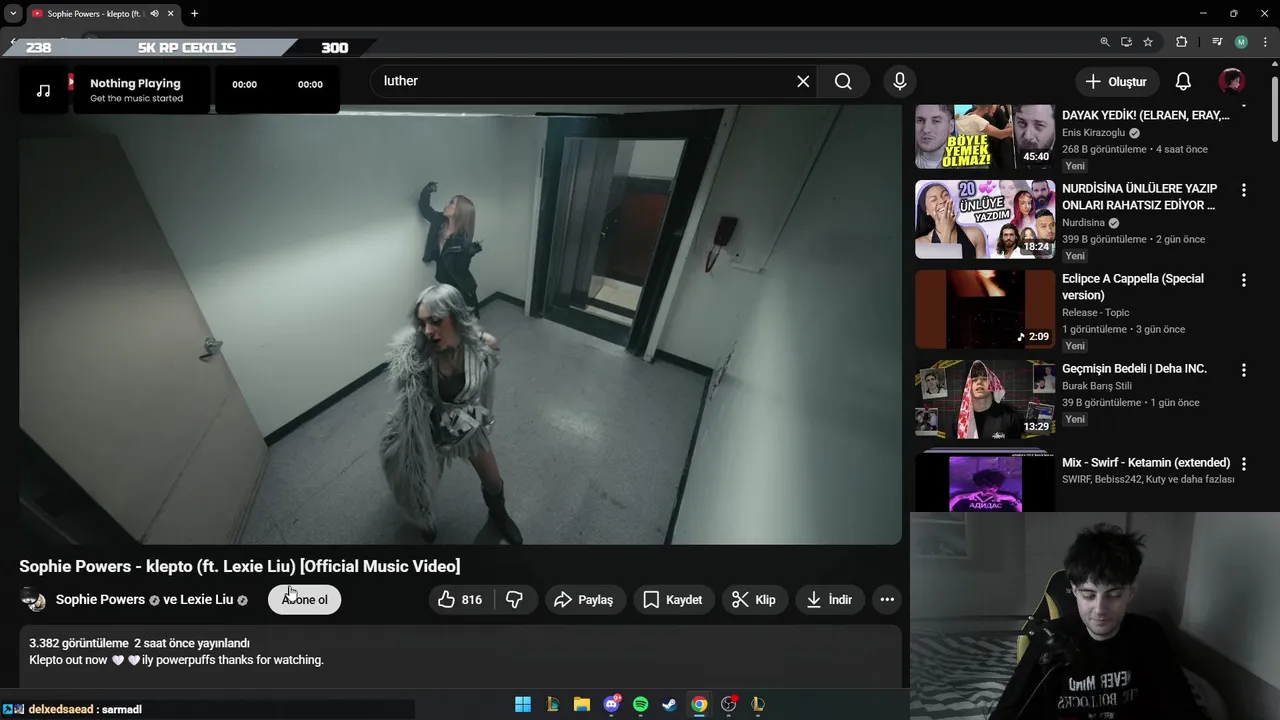
Task: Open options menu for Eclipce A Cappella video
Action: [x=1244, y=280]
